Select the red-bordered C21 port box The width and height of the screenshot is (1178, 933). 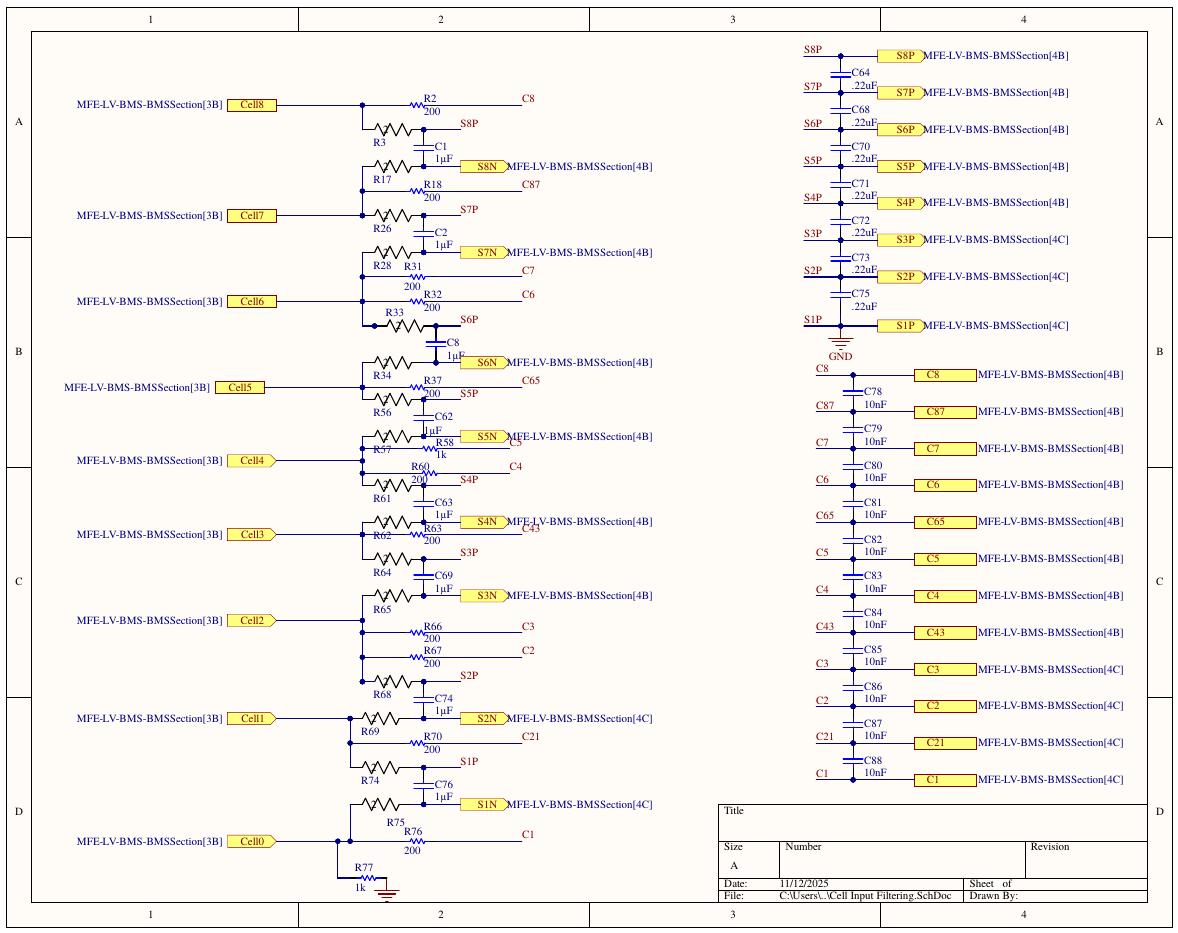[x=945, y=743]
